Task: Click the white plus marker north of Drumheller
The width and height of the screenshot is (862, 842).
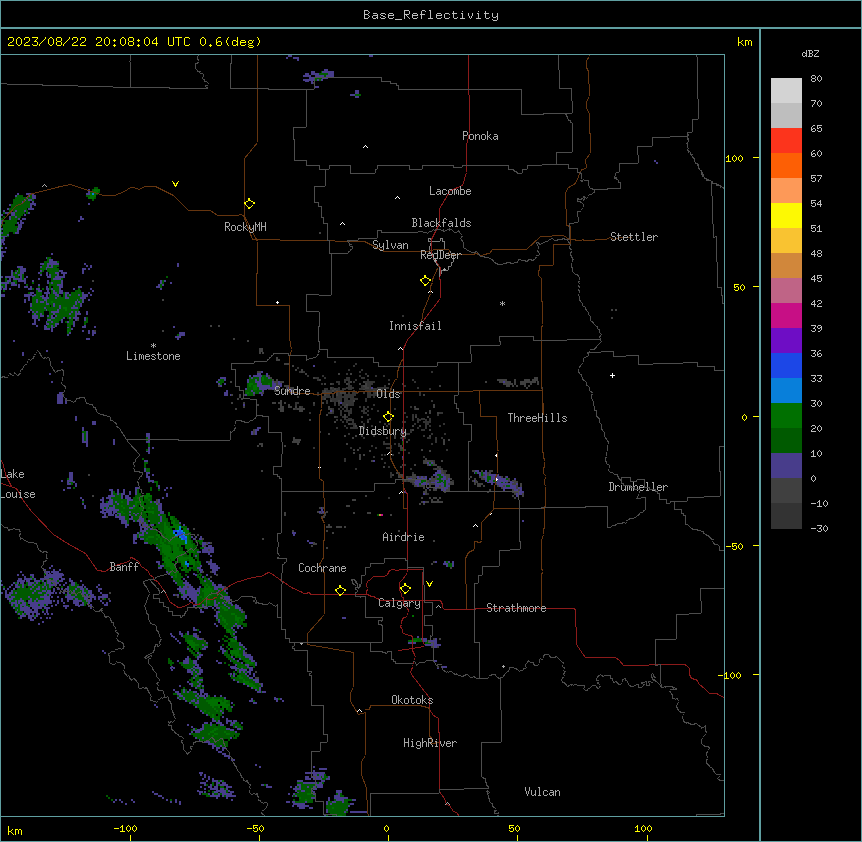Action: tap(612, 375)
